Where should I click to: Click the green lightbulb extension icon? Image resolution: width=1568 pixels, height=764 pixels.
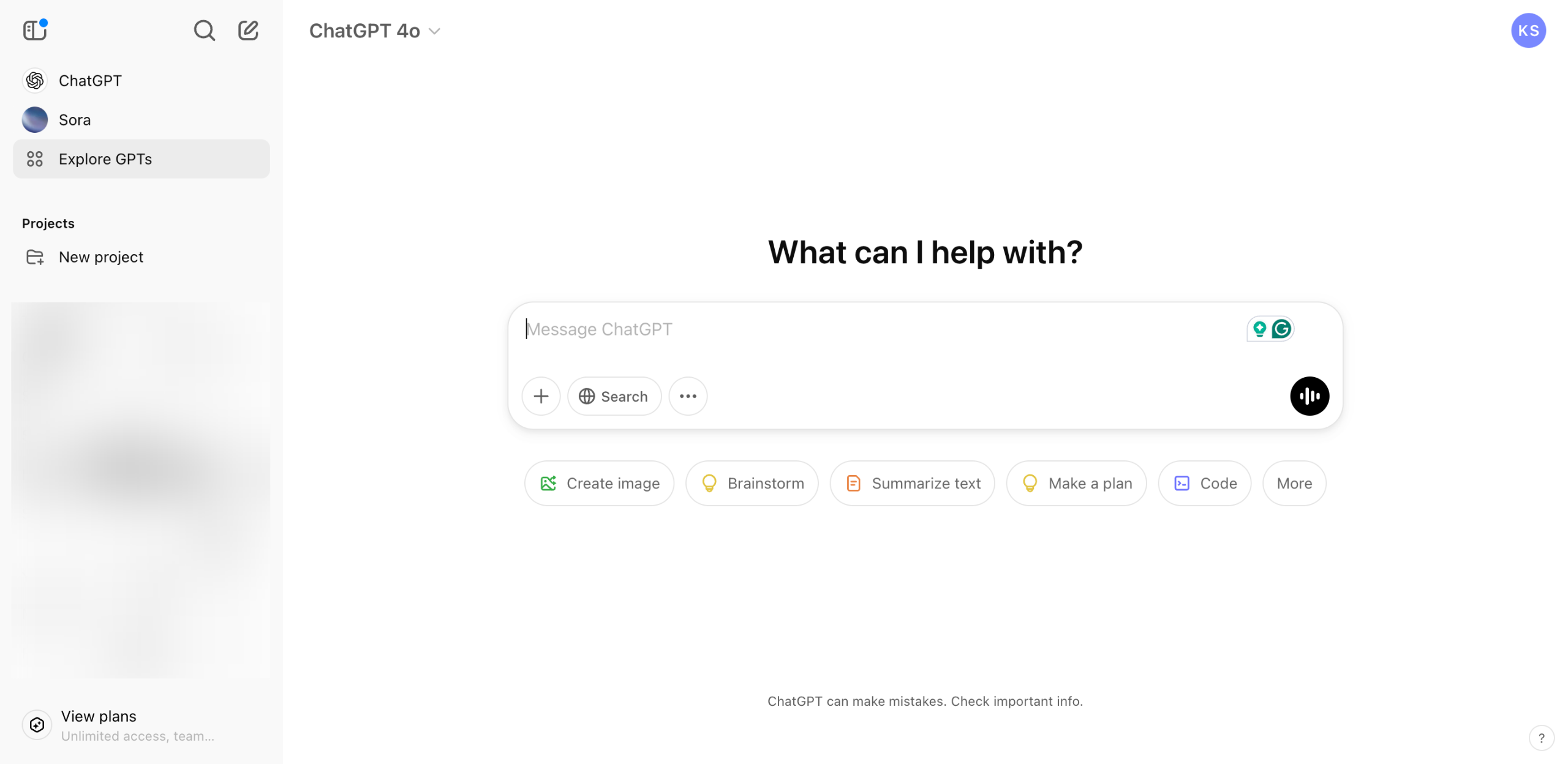pos(1259,329)
